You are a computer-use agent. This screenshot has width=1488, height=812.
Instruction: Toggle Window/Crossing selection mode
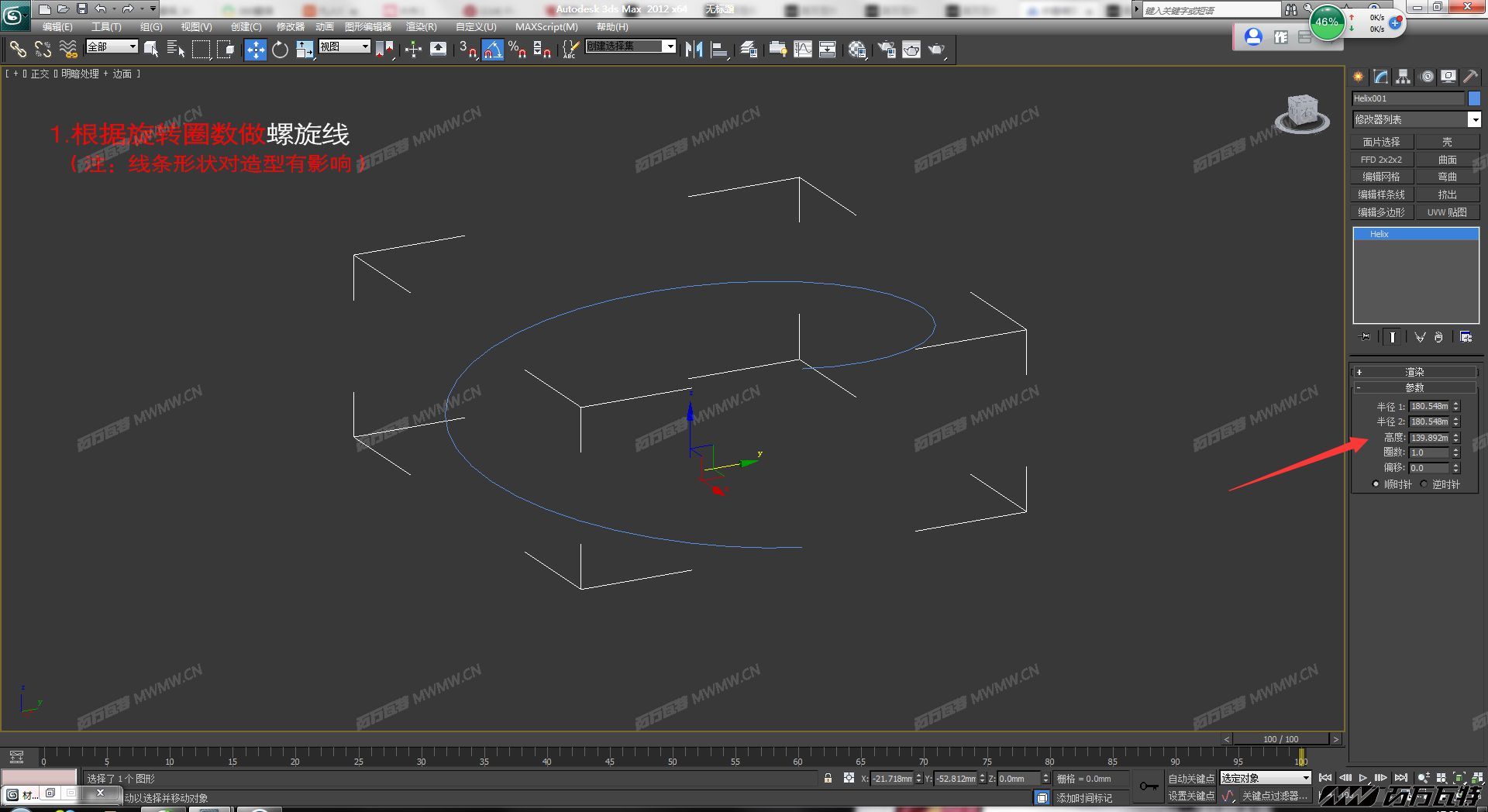(x=226, y=50)
